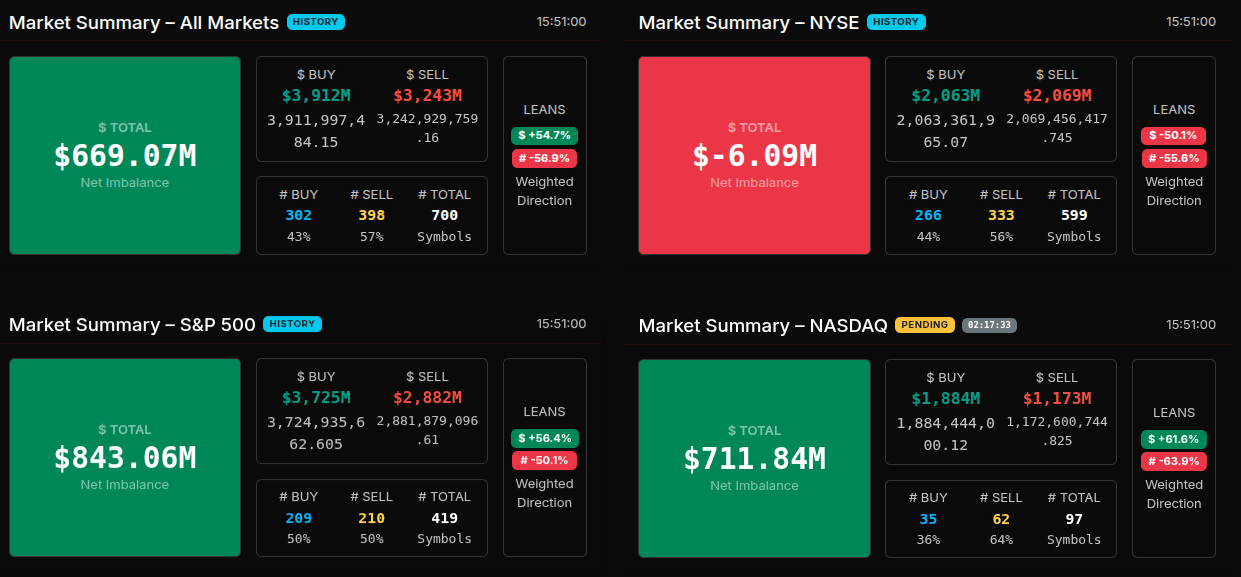1241x577 pixels.
Task: Click the # -55.6% lean badge in NYSE
Action: (1174, 158)
